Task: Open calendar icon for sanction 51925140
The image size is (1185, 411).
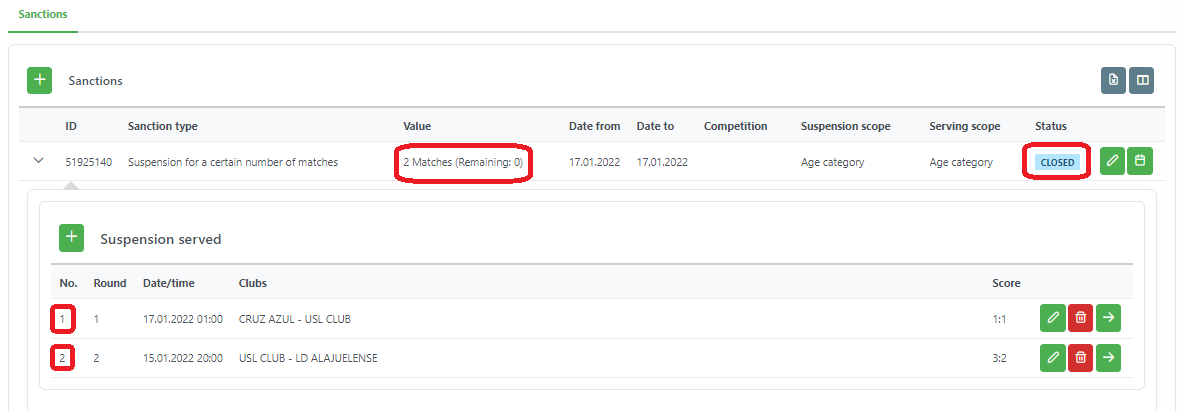Action: tap(1139, 161)
